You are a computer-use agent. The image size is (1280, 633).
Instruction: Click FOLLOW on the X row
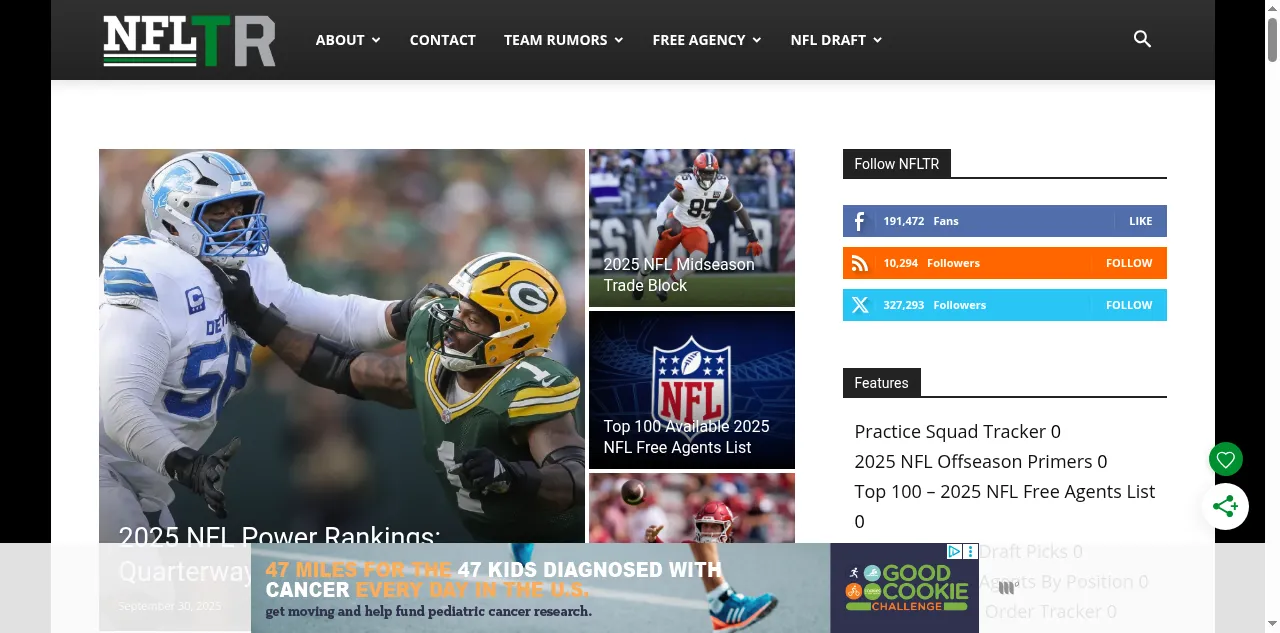click(x=1129, y=305)
